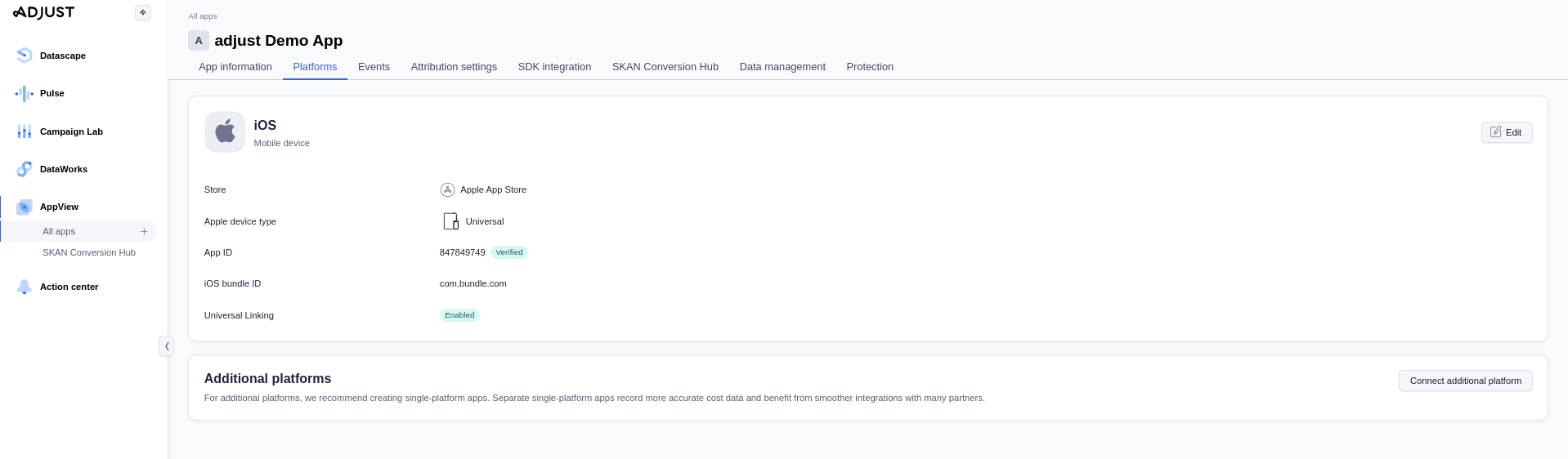Click the Mobile device subtitle
Screen dimensions: 1568x459
coord(281,143)
